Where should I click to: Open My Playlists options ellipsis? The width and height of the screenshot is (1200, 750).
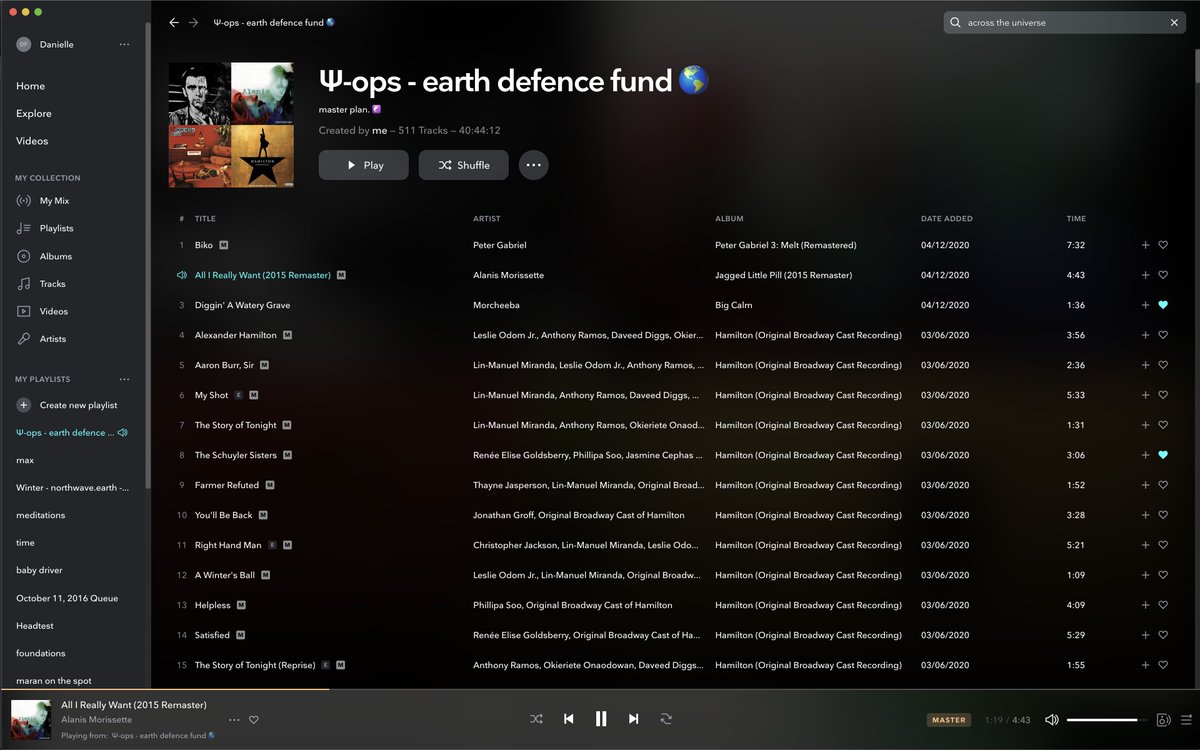click(x=124, y=379)
